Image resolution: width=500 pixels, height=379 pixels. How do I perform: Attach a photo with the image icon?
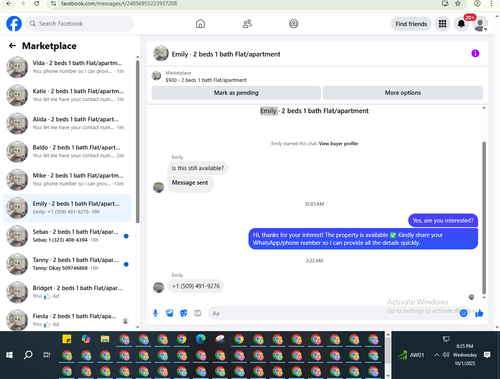pyautogui.click(x=170, y=313)
